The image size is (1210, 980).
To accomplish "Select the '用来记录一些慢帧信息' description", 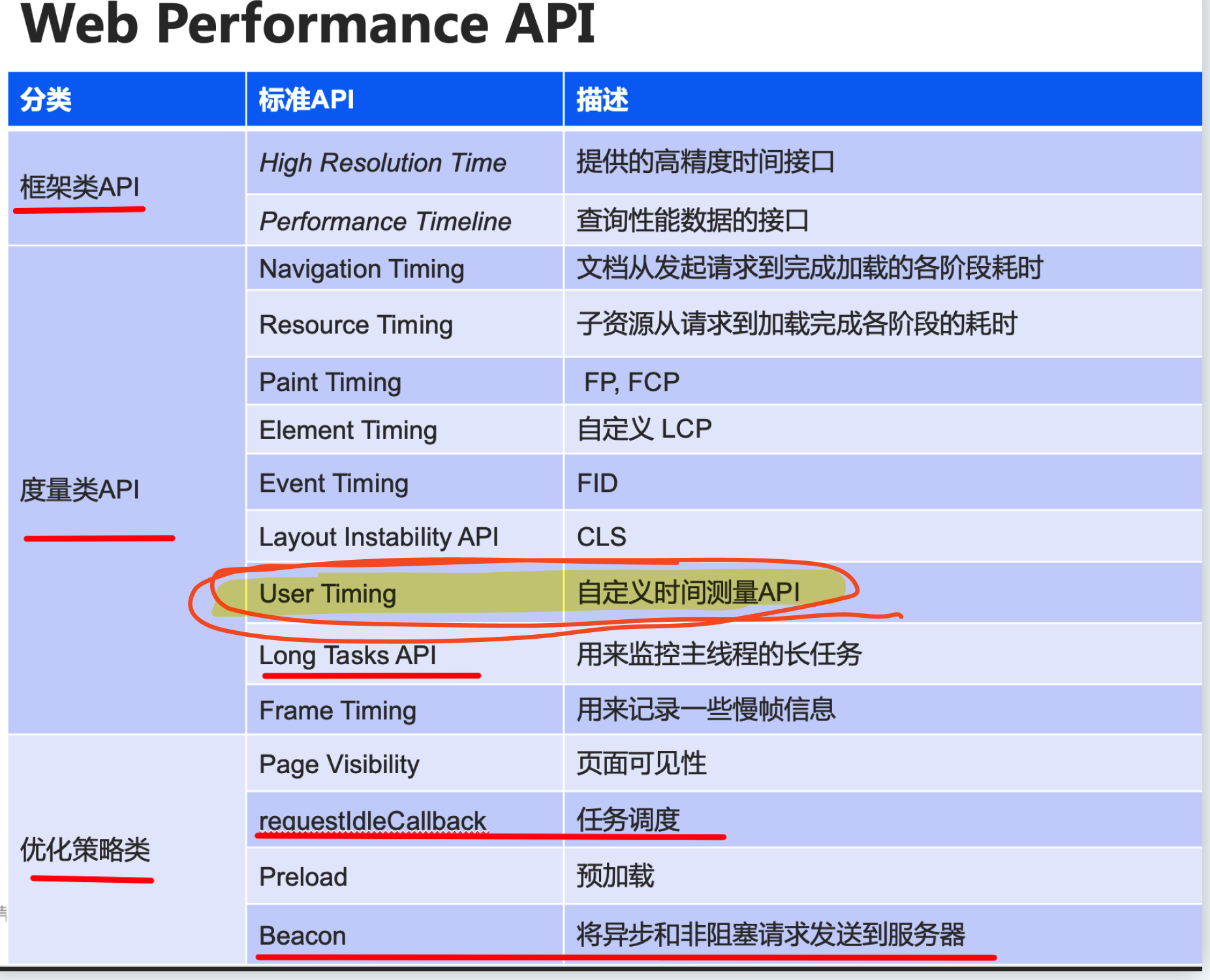I will pyautogui.click(x=706, y=709).
